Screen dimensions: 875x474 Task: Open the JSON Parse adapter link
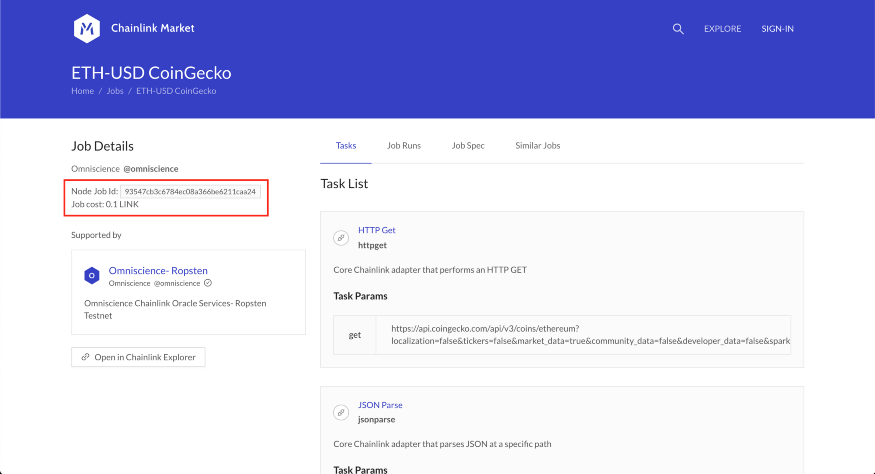pos(380,405)
